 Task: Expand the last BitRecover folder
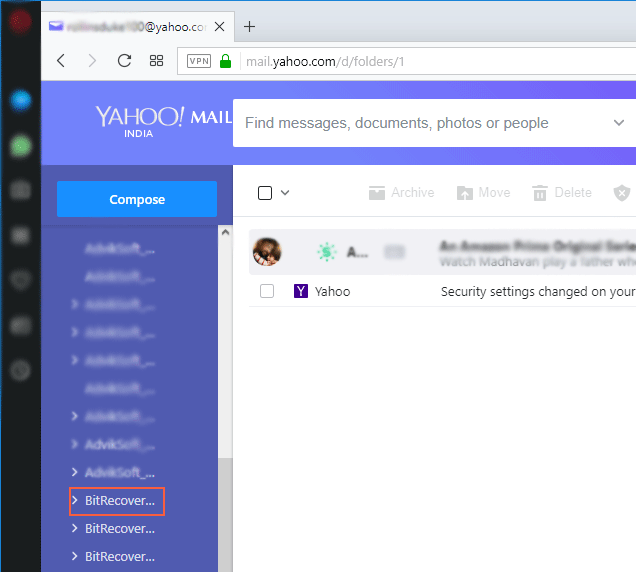tap(75, 556)
